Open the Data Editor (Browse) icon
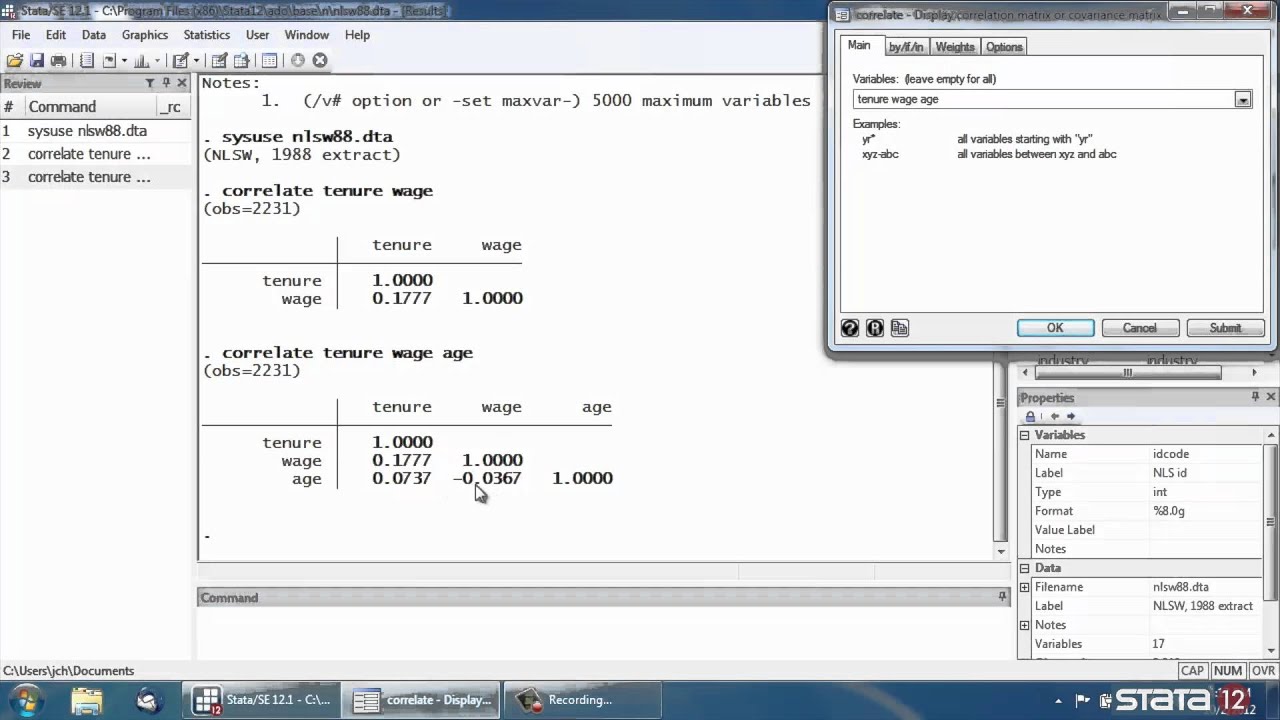Image resolution: width=1280 pixels, height=720 pixels. 242,60
